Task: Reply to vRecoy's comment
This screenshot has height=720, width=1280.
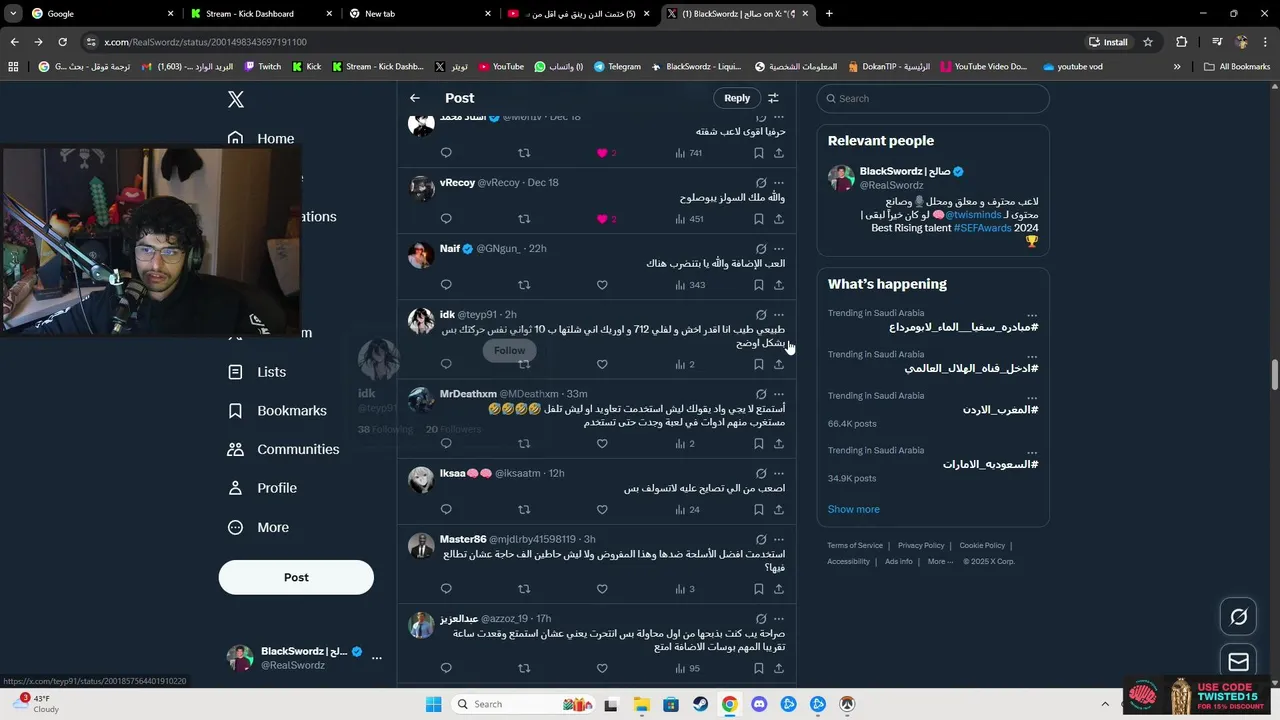Action: [446, 219]
